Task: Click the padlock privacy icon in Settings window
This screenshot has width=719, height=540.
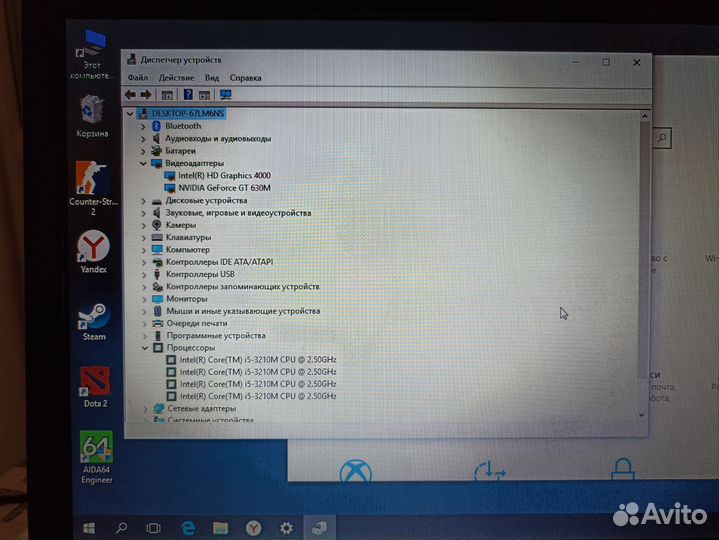Action: (x=623, y=468)
